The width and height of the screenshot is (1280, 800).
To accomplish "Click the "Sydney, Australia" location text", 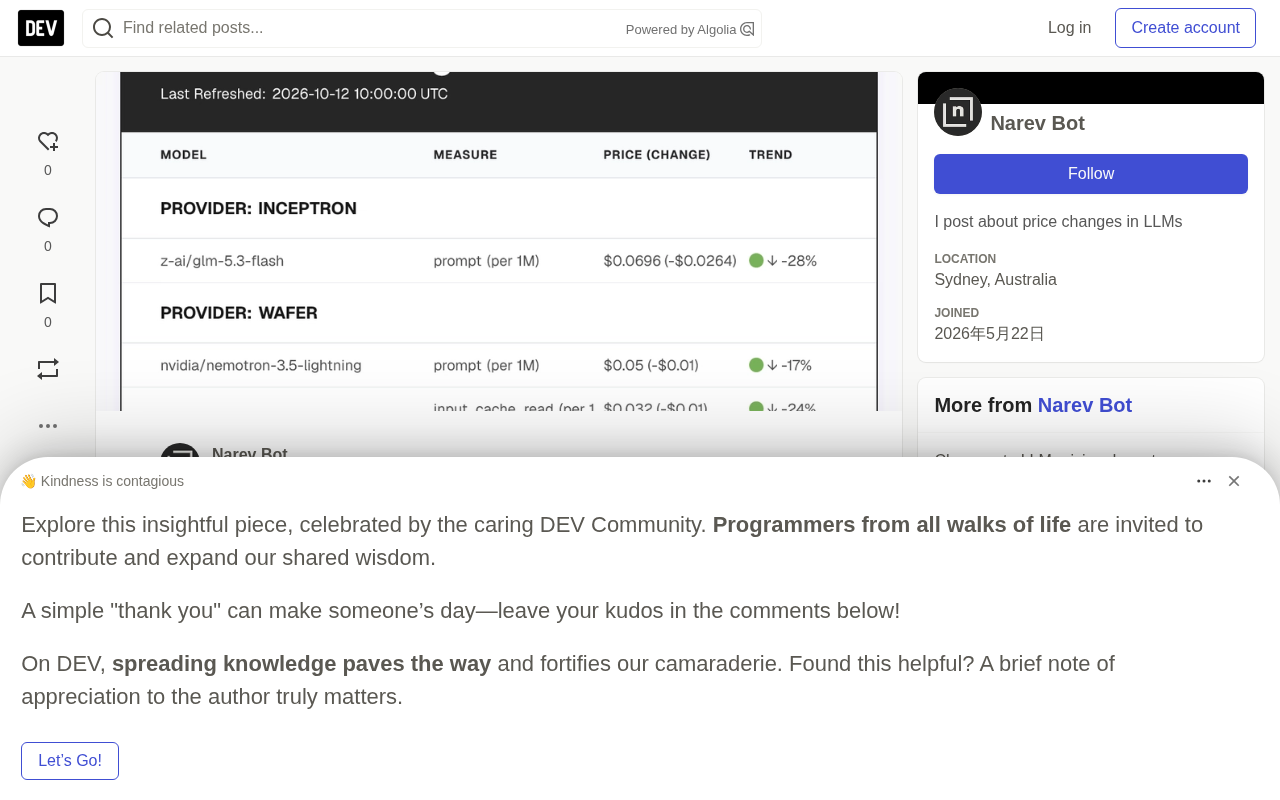I will point(995,280).
